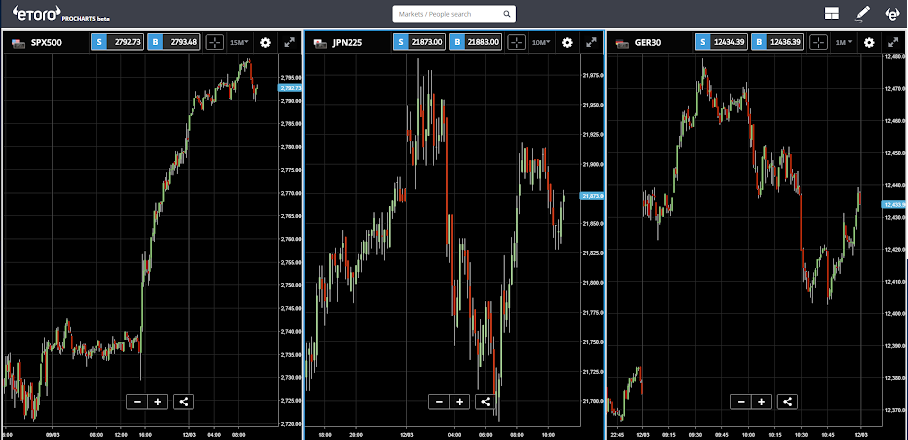Click GER30 Sell button at 12434.39

pos(721,42)
